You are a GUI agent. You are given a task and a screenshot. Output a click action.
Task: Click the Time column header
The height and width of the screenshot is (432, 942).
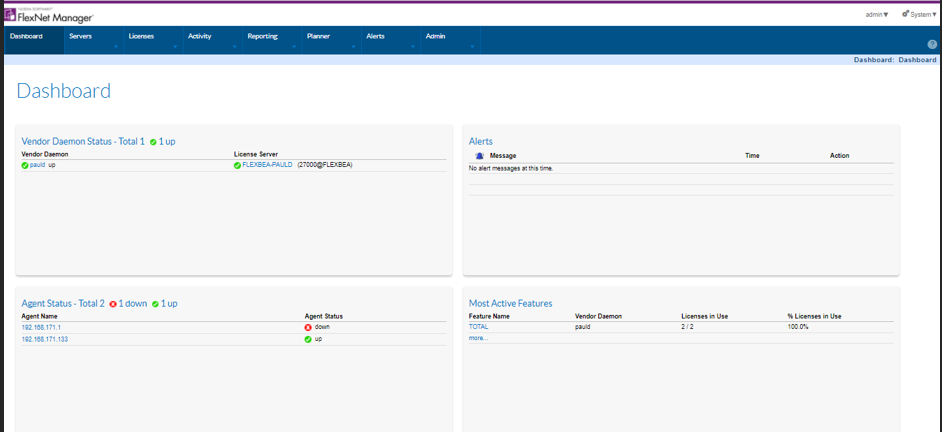[x=752, y=156]
